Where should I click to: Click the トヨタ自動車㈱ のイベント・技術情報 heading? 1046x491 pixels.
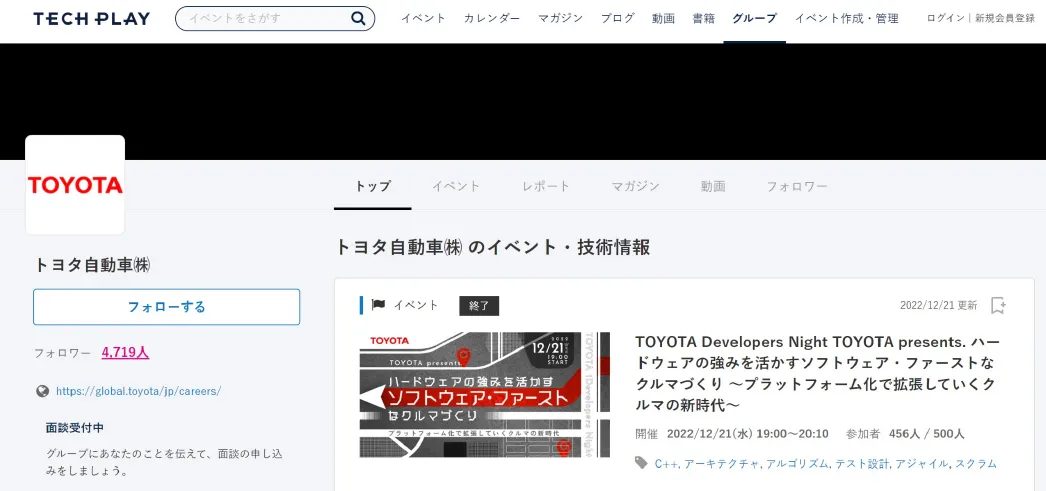[x=492, y=248]
